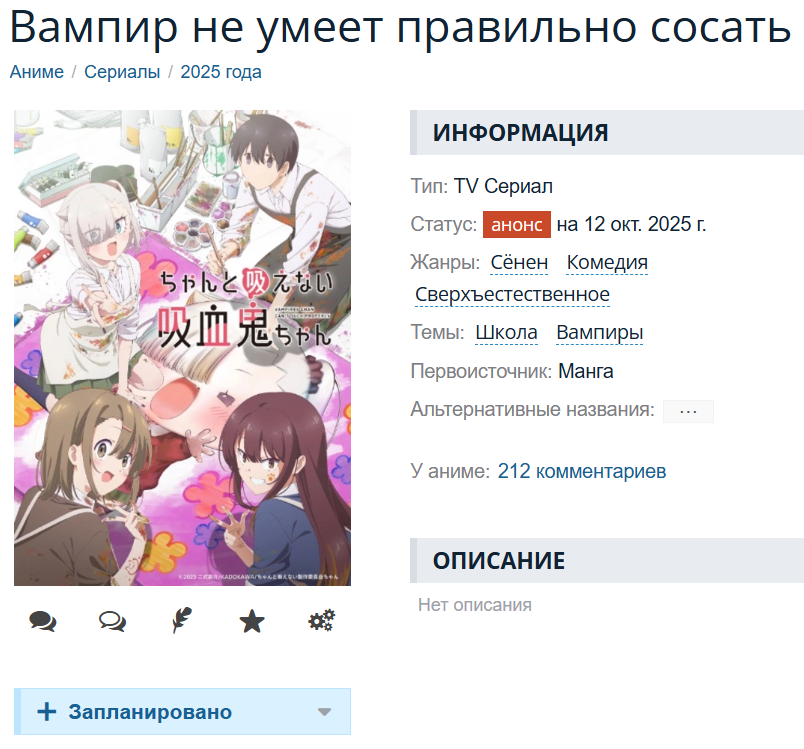The image size is (804, 749).
Task: View 212 комментариев link
Action: [x=581, y=471]
